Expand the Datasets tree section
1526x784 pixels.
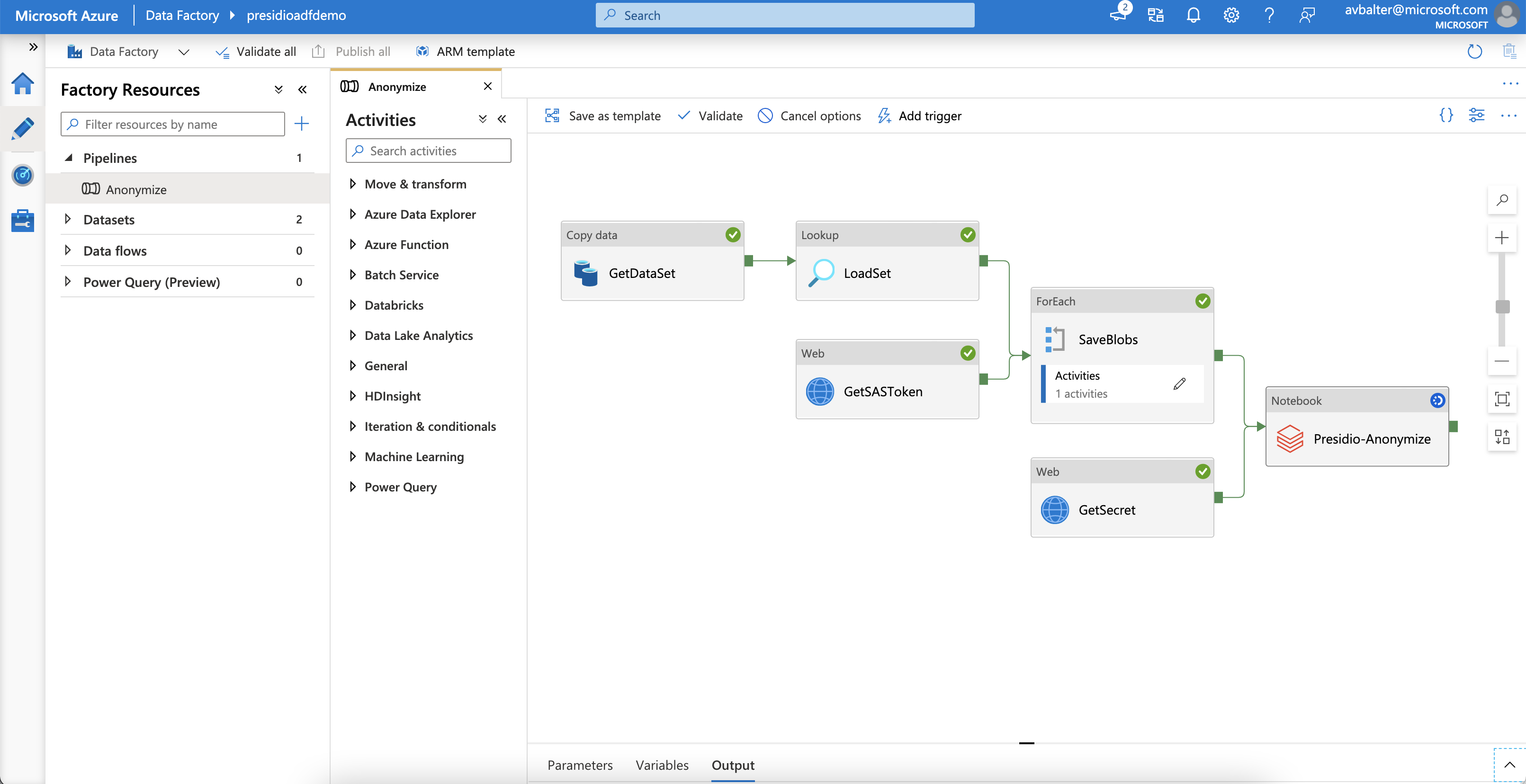pyautogui.click(x=68, y=220)
